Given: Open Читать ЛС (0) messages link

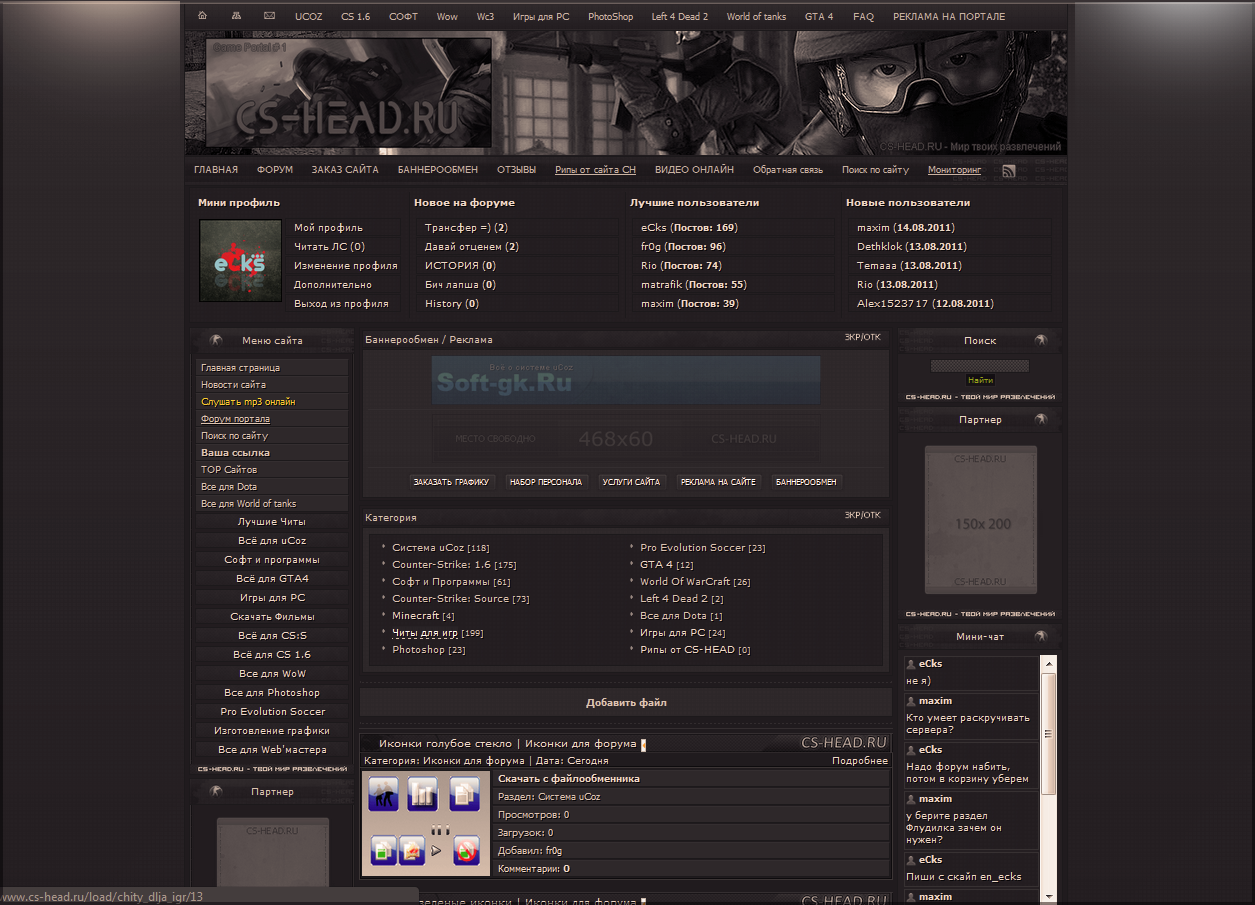Looking at the screenshot, I should [x=329, y=247].
